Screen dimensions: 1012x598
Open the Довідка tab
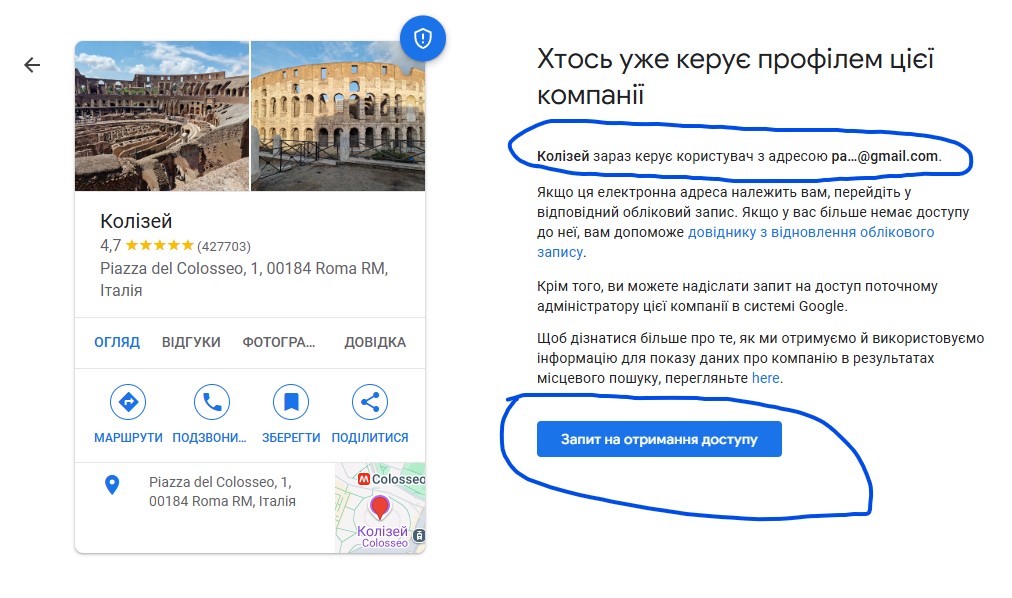(375, 342)
